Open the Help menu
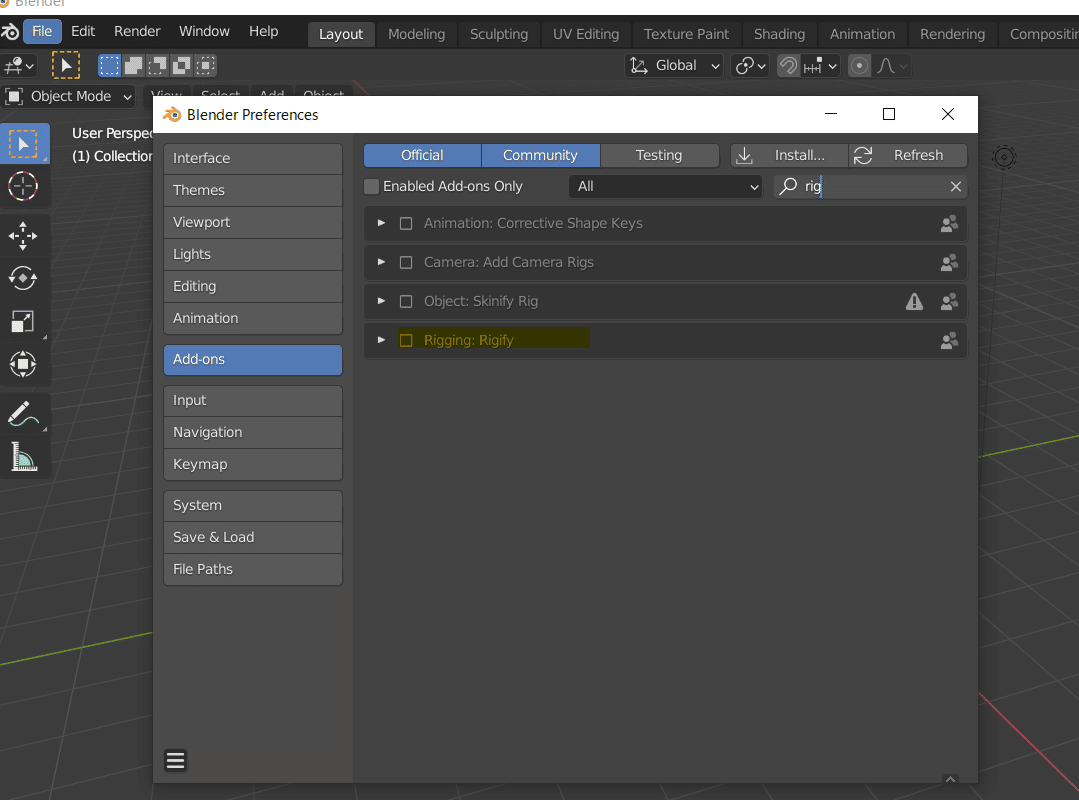The width and height of the screenshot is (1079, 800). pos(264,32)
